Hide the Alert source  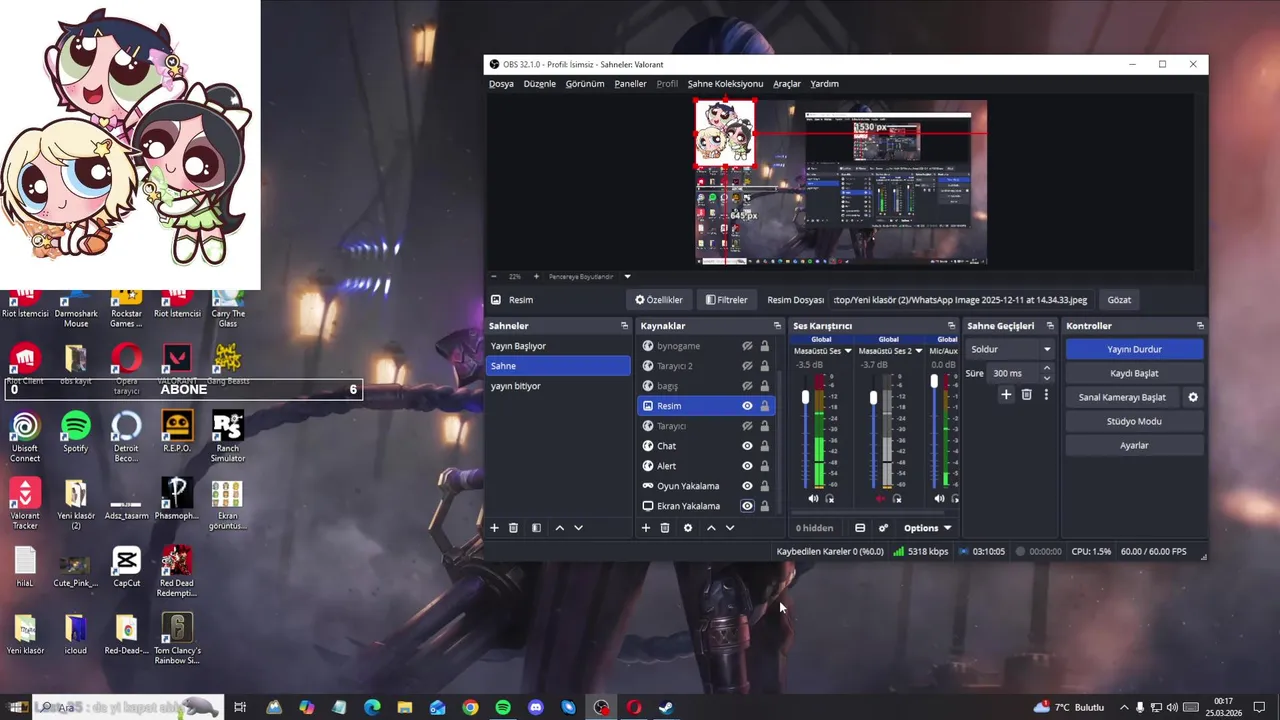(x=747, y=466)
